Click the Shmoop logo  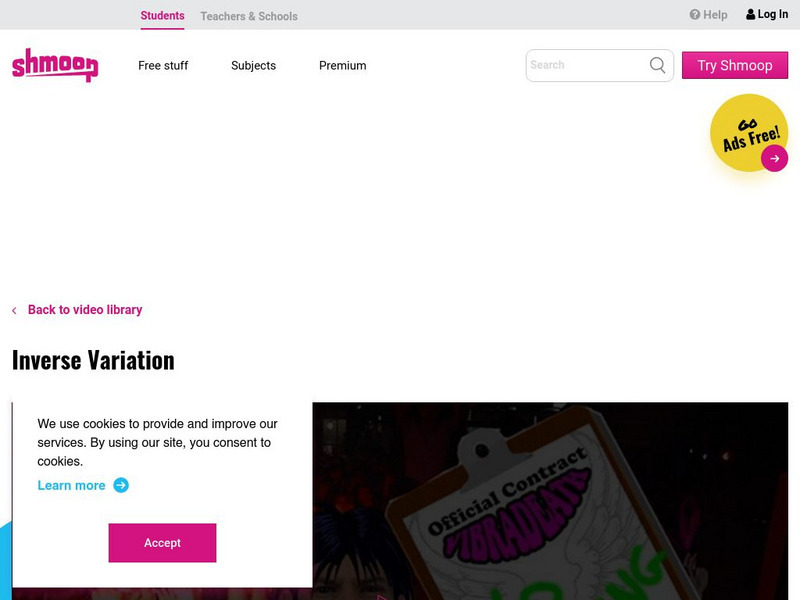55,65
